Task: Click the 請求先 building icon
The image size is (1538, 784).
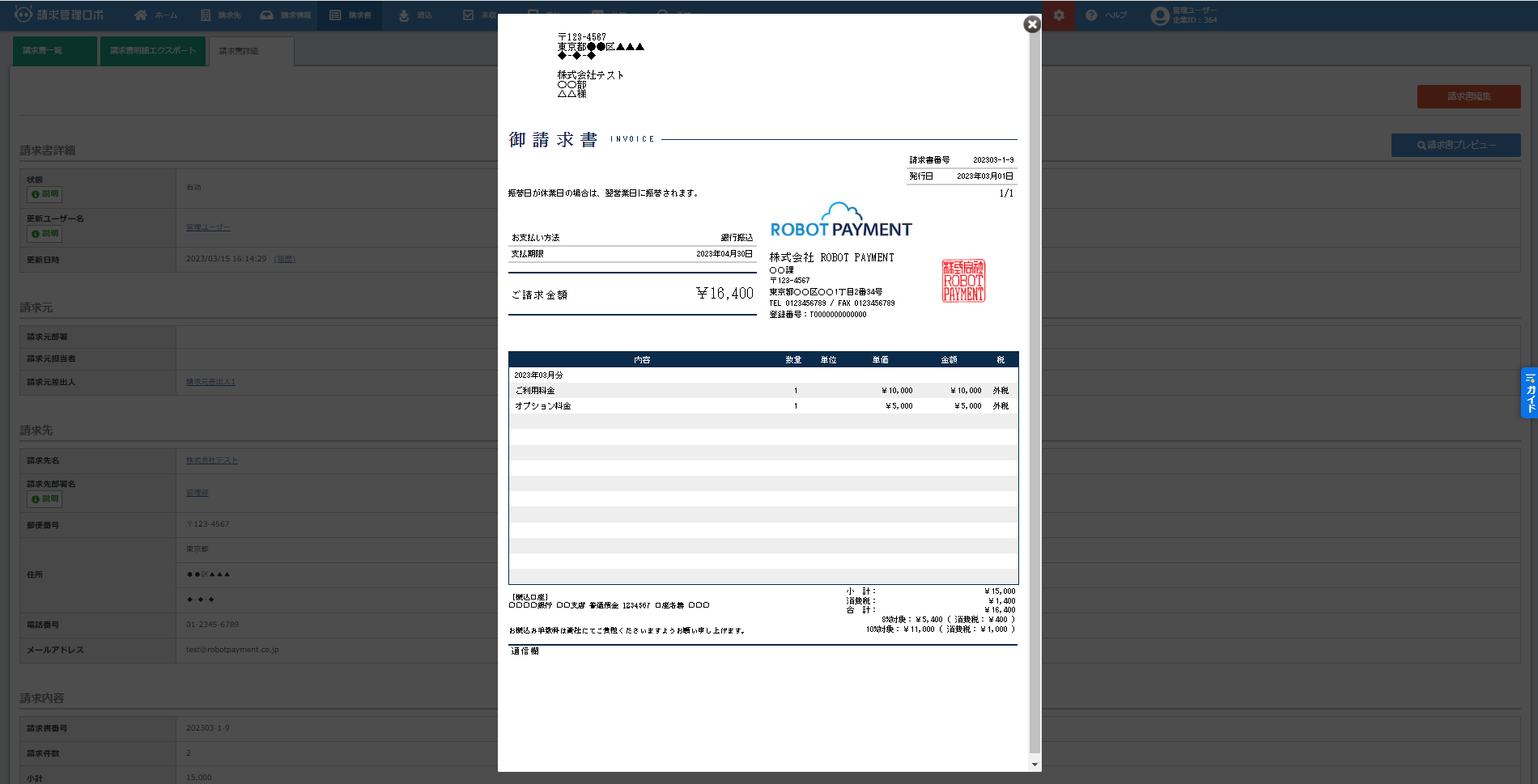Action: [206, 15]
